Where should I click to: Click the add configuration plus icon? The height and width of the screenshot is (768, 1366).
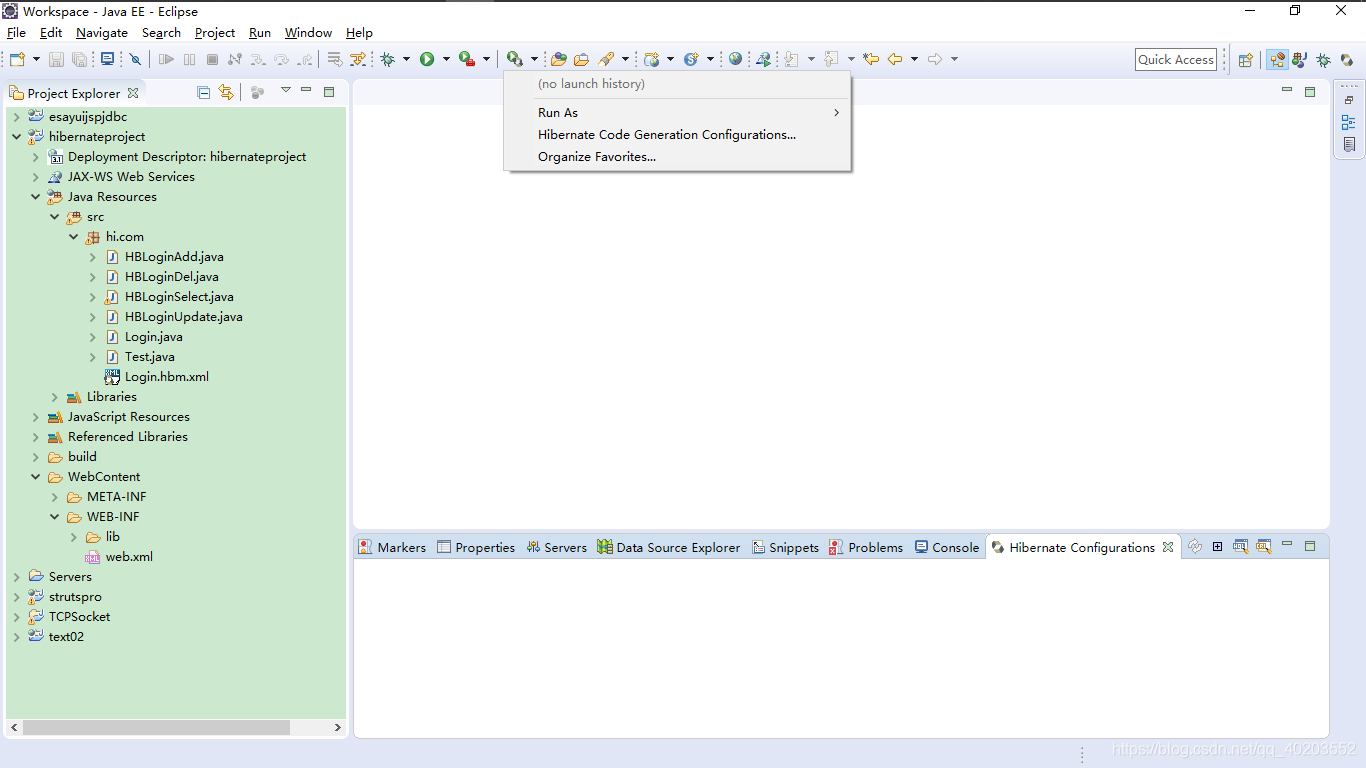coord(1217,547)
